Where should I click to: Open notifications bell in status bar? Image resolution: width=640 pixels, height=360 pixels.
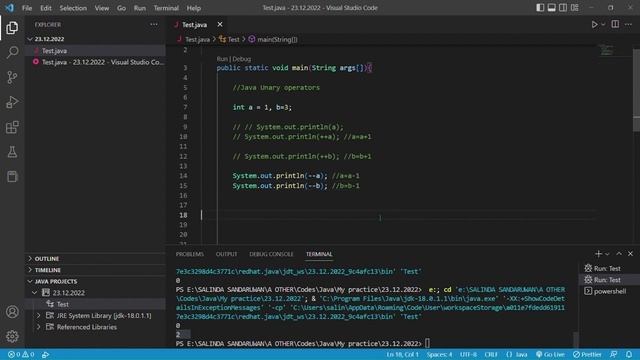click(629, 354)
